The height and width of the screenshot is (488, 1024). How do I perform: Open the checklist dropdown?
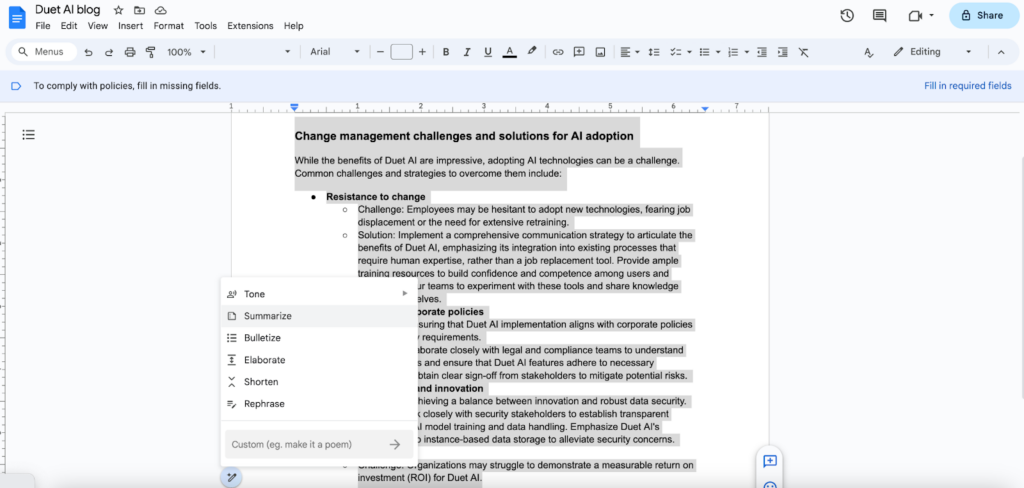tap(681, 52)
